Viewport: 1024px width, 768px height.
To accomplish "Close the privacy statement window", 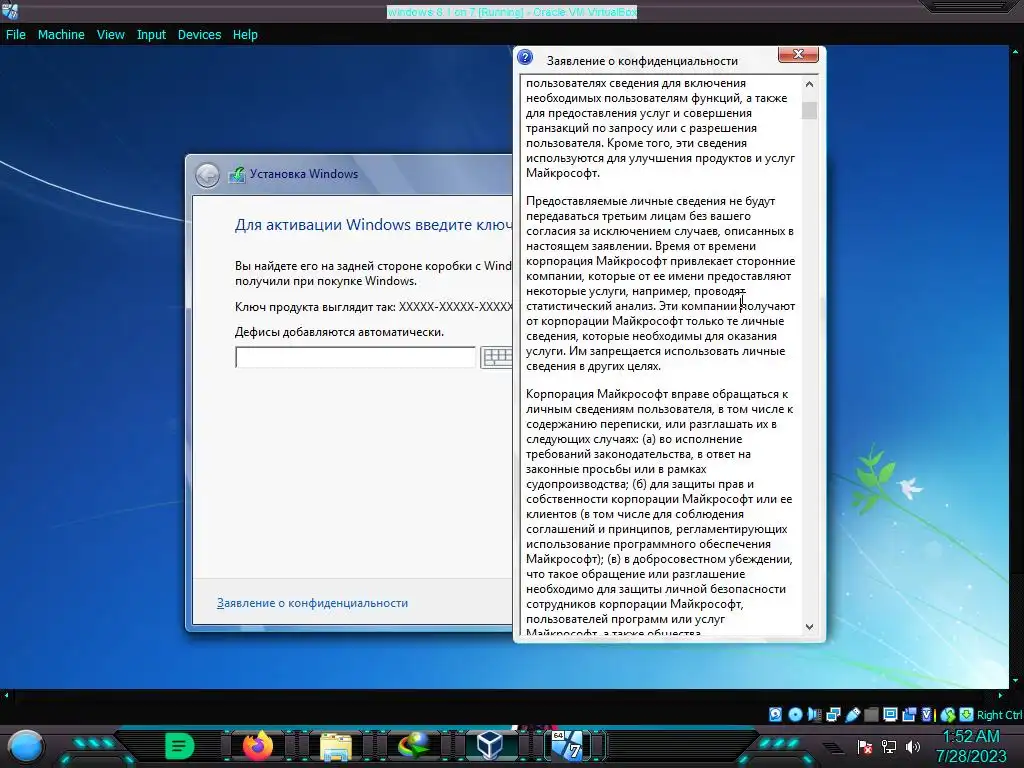I will pyautogui.click(x=798, y=55).
